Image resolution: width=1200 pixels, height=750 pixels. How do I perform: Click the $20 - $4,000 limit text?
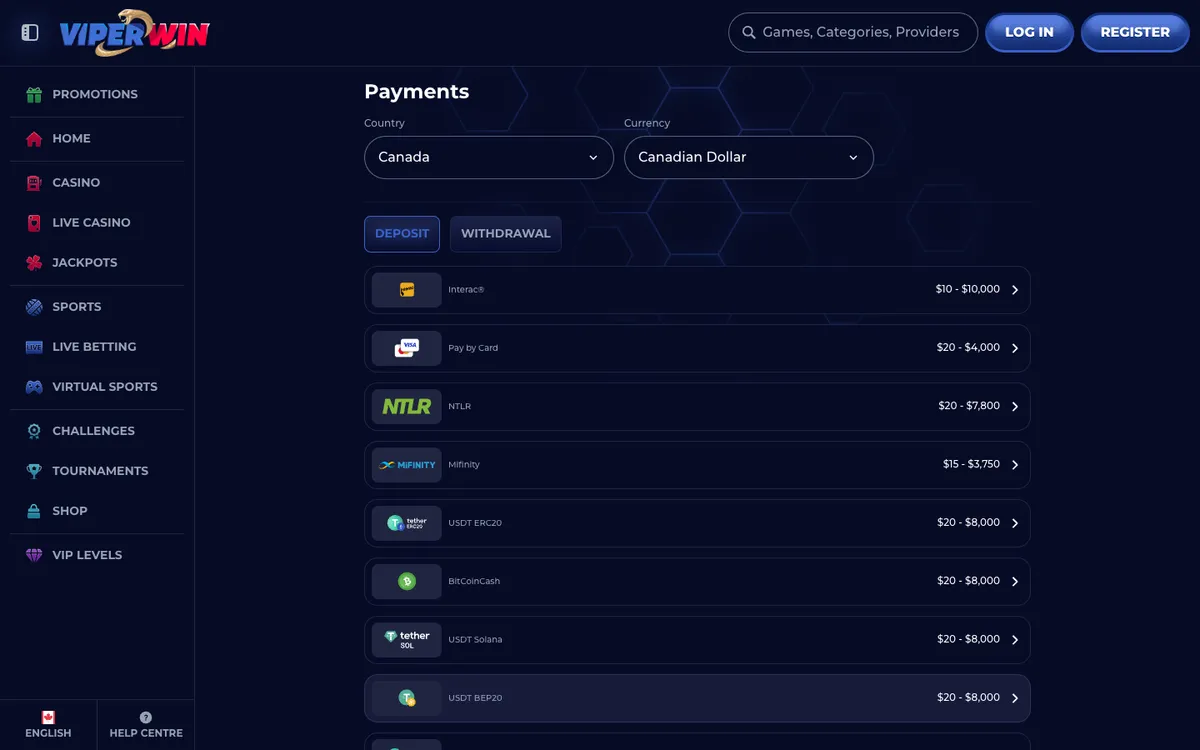point(968,348)
